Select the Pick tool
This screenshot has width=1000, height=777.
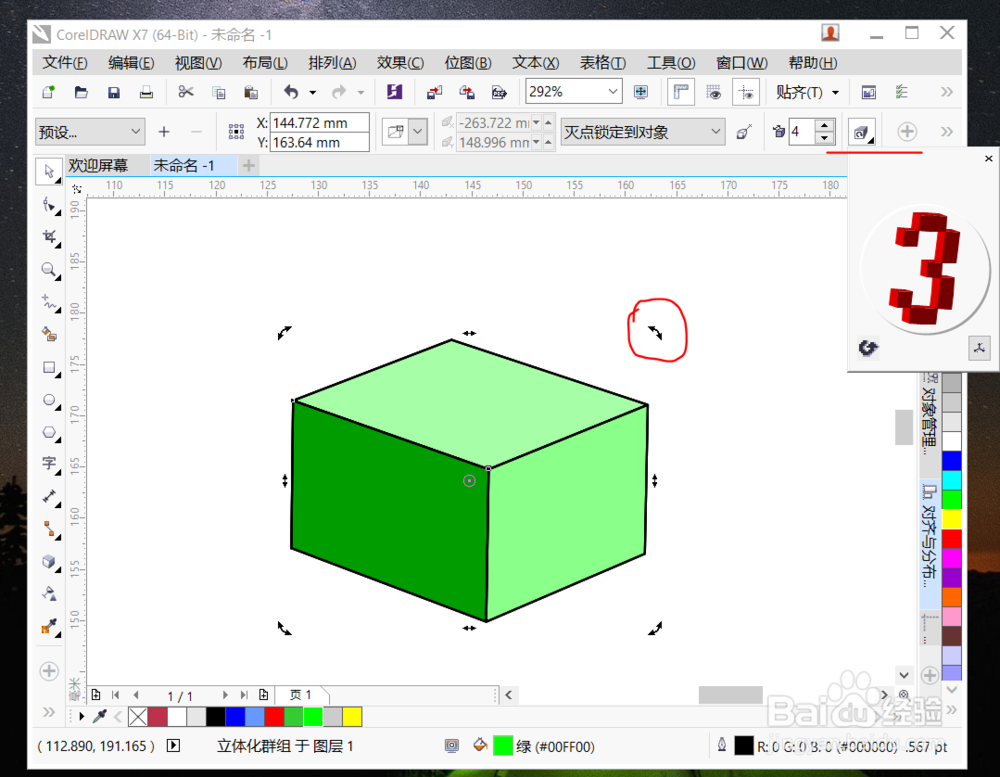click(48, 170)
